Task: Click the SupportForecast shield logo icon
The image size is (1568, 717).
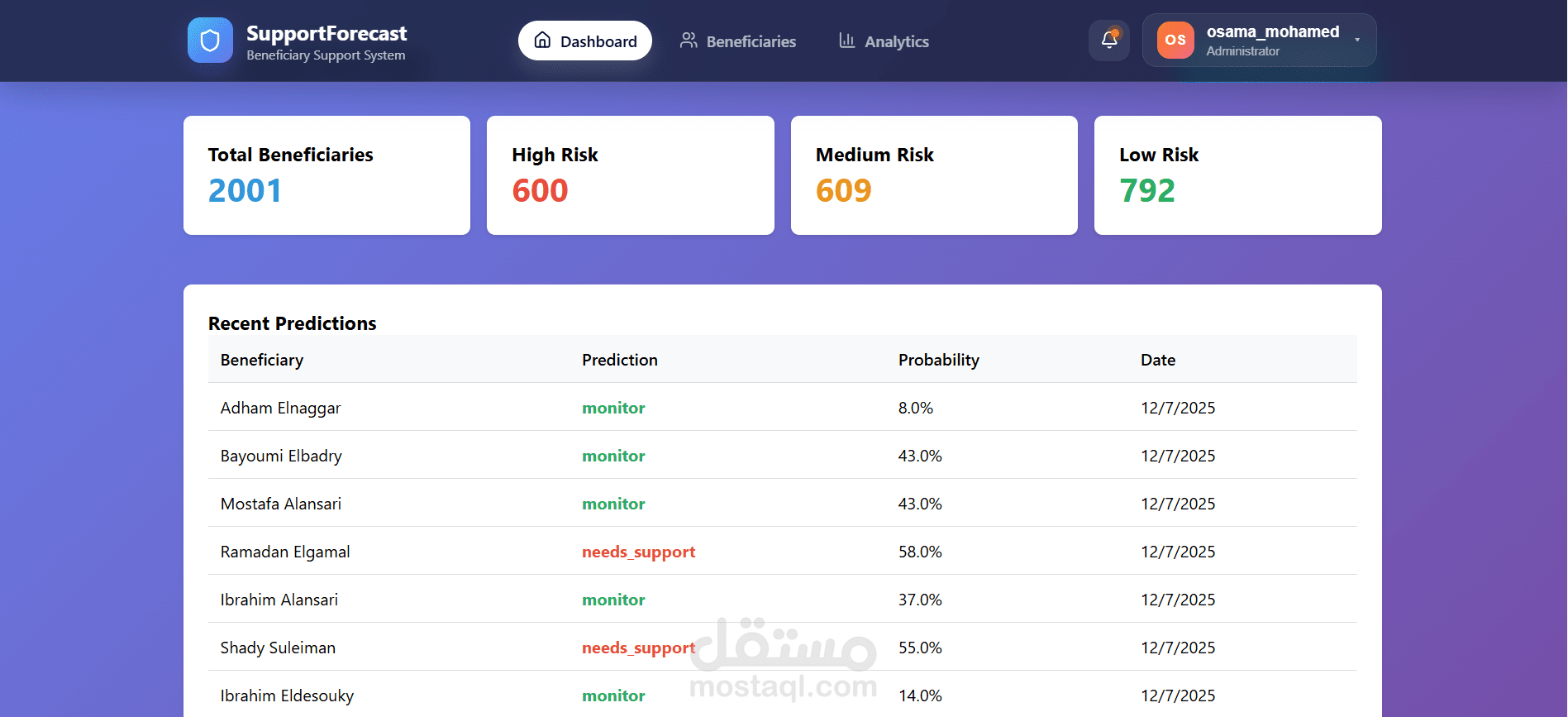Action: click(x=210, y=41)
